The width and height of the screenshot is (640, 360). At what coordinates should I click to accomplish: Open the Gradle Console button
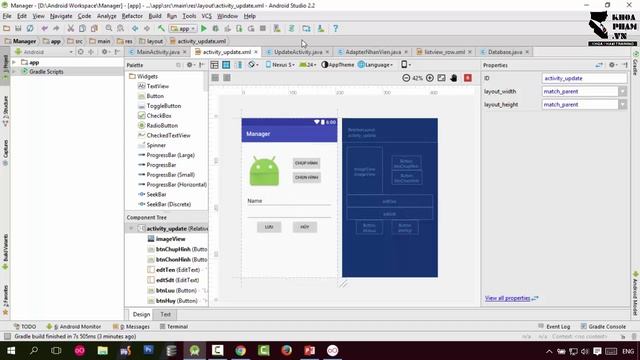pyautogui.click(x=603, y=327)
